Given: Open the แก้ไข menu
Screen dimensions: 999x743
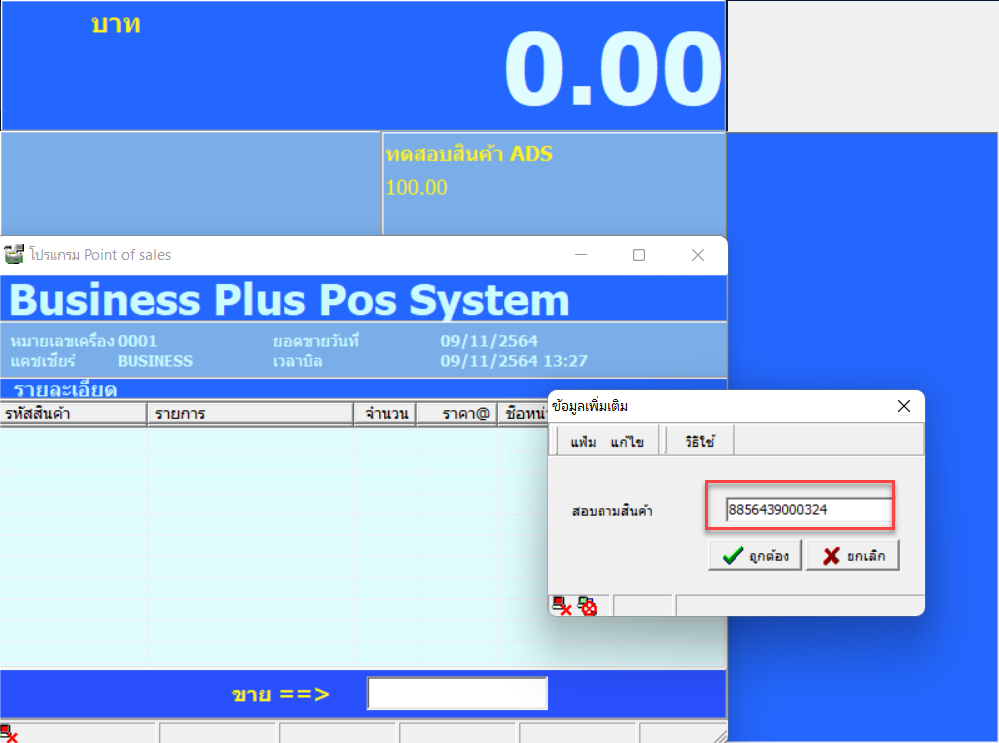Looking at the screenshot, I should 627,442.
